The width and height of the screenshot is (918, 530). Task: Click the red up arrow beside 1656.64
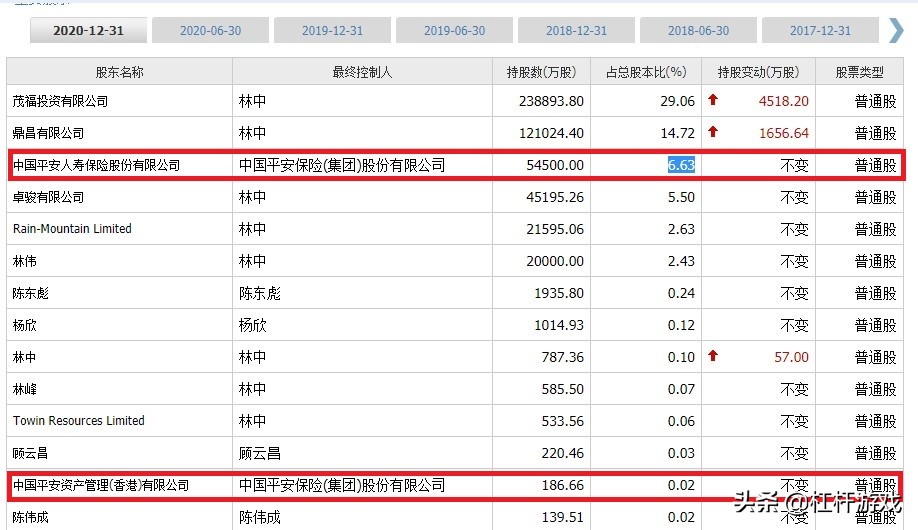(713, 132)
